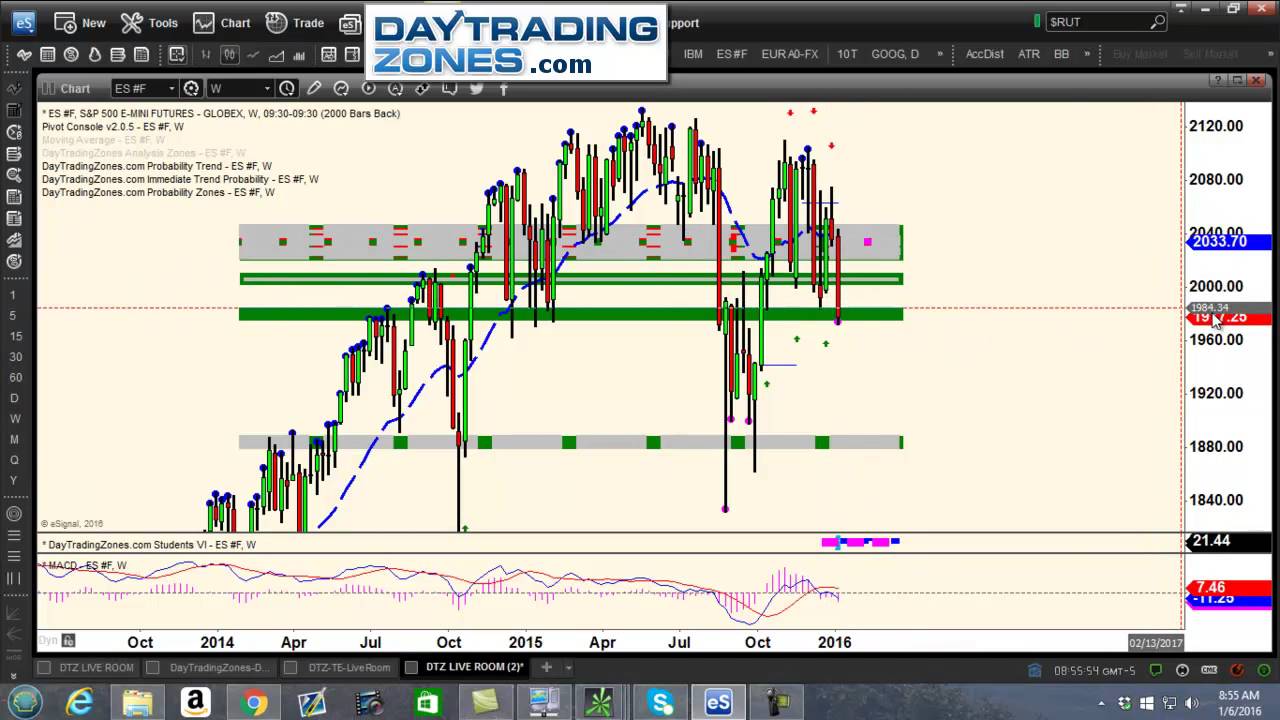Add the BB study shortcut
The height and width of the screenshot is (720, 1280).
(1062, 54)
